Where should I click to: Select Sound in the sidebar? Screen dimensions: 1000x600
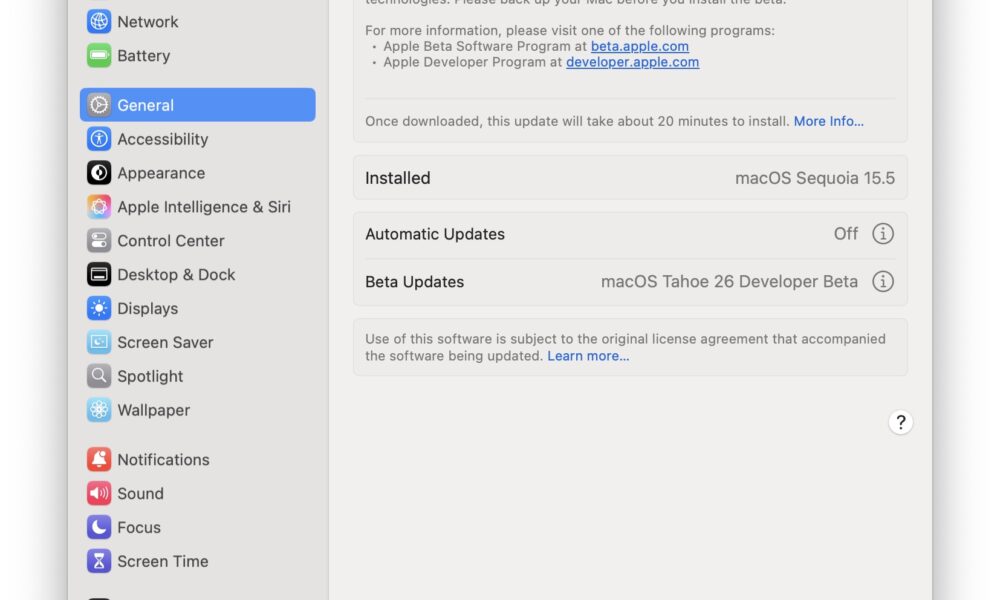(198, 494)
